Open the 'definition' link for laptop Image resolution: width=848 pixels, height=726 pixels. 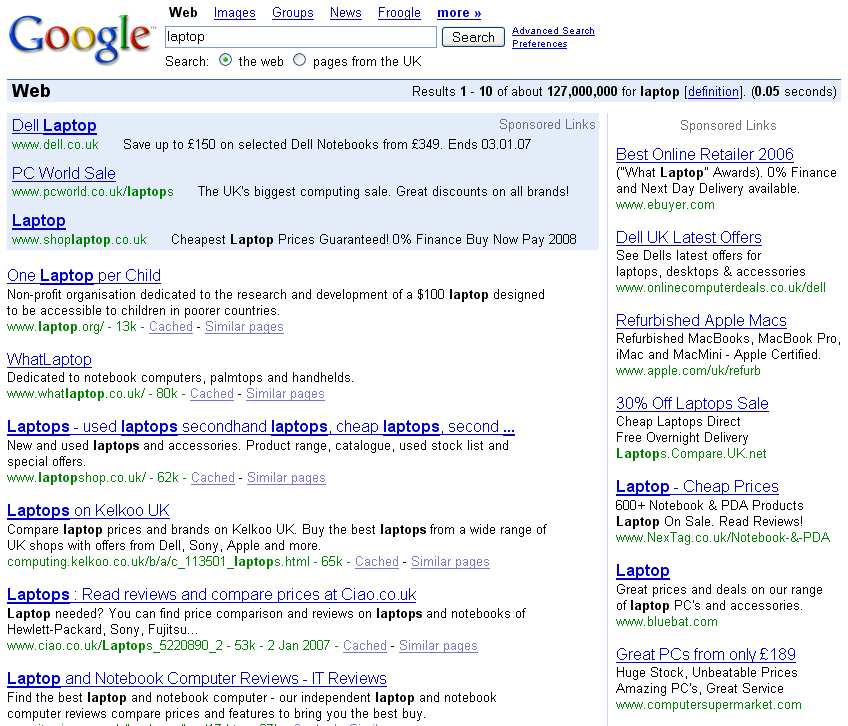(713, 91)
